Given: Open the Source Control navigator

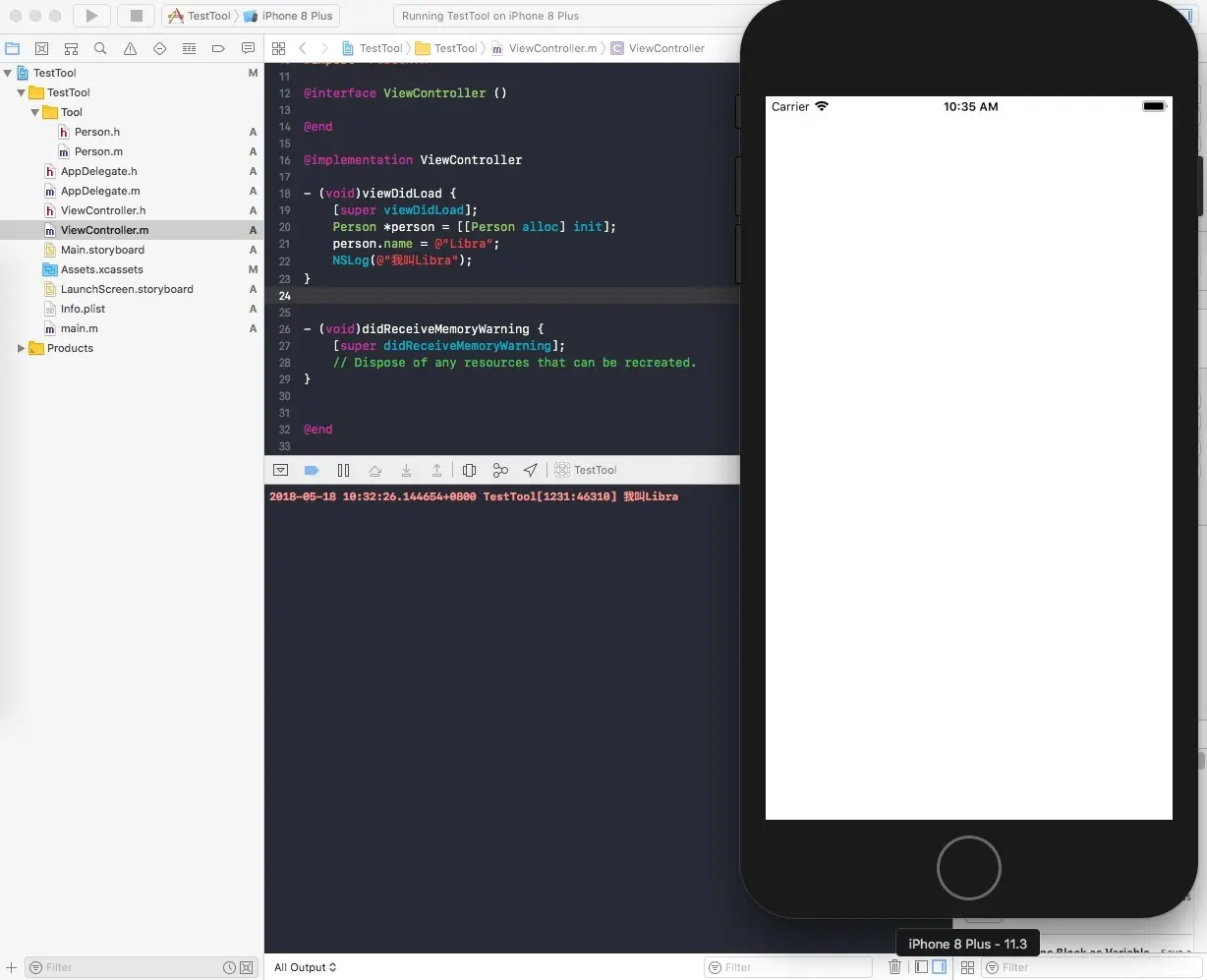Looking at the screenshot, I should (41, 48).
